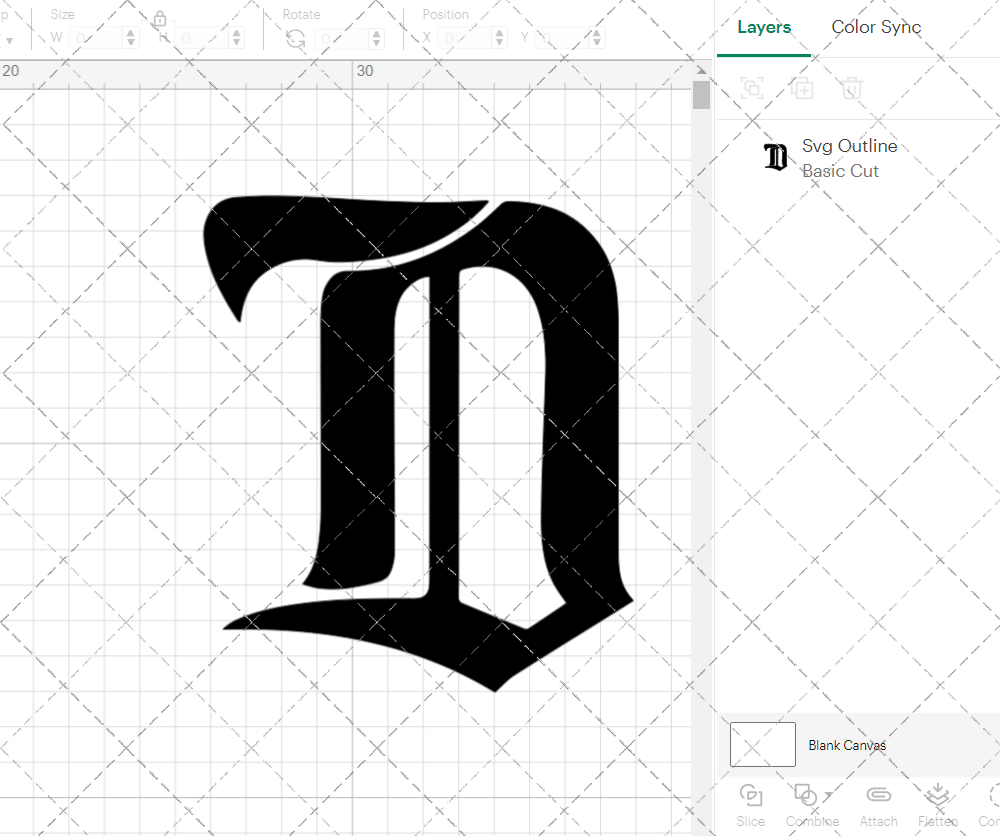Click the Width stepper arrows
Viewport: 1000px width, 836px height.
click(x=131, y=38)
